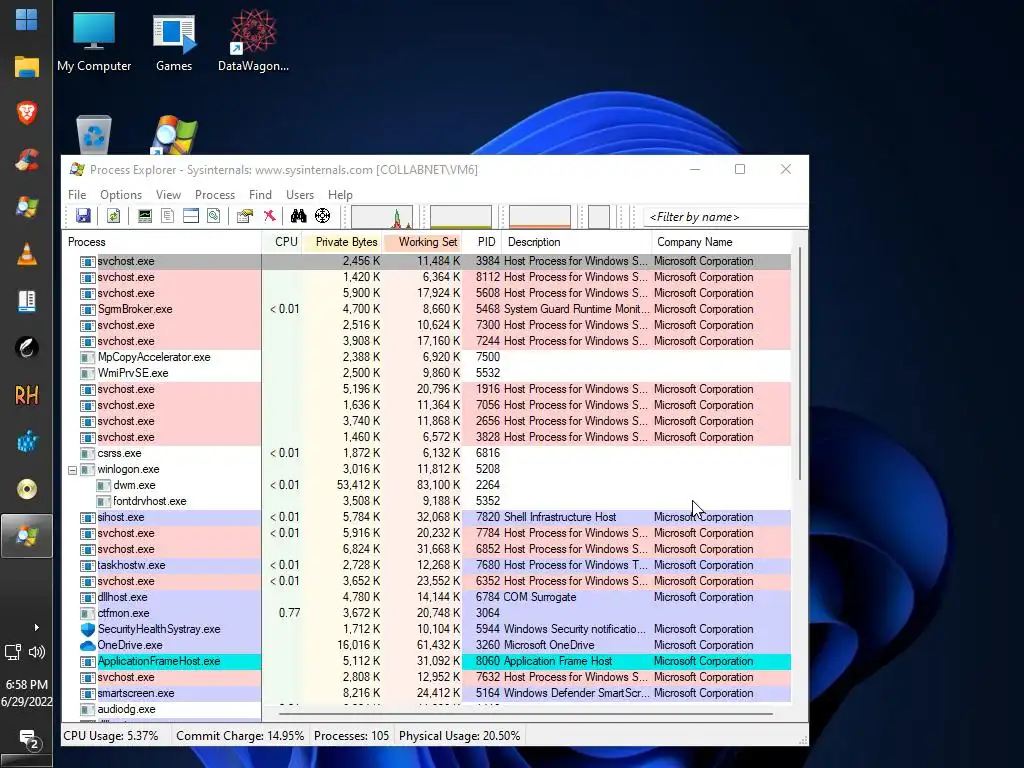Click the vertical scrollbar of process list
The height and width of the screenshot is (768, 1024).
[799, 363]
